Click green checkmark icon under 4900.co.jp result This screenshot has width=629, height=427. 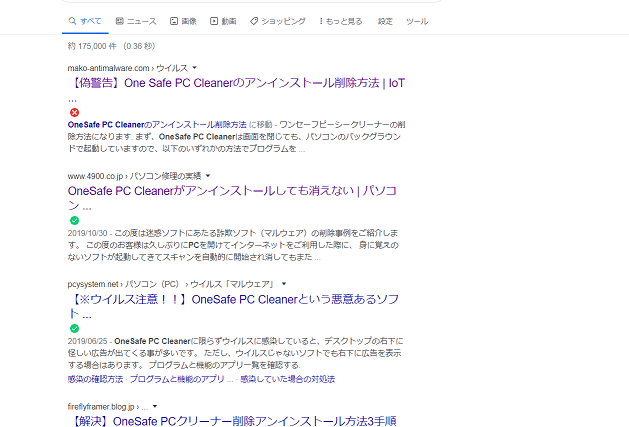[x=74, y=220]
